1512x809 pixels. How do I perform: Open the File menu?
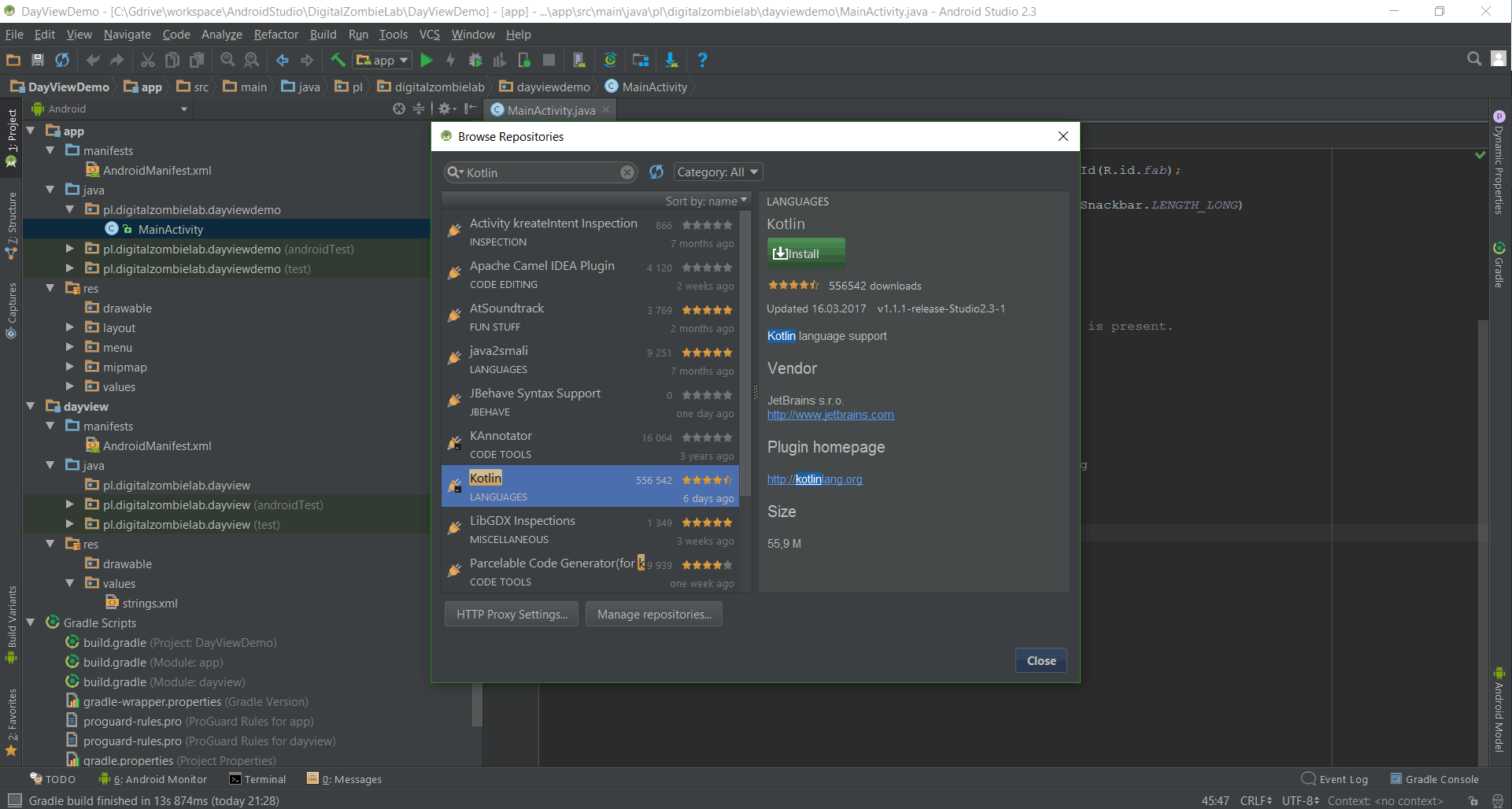coord(14,34)
